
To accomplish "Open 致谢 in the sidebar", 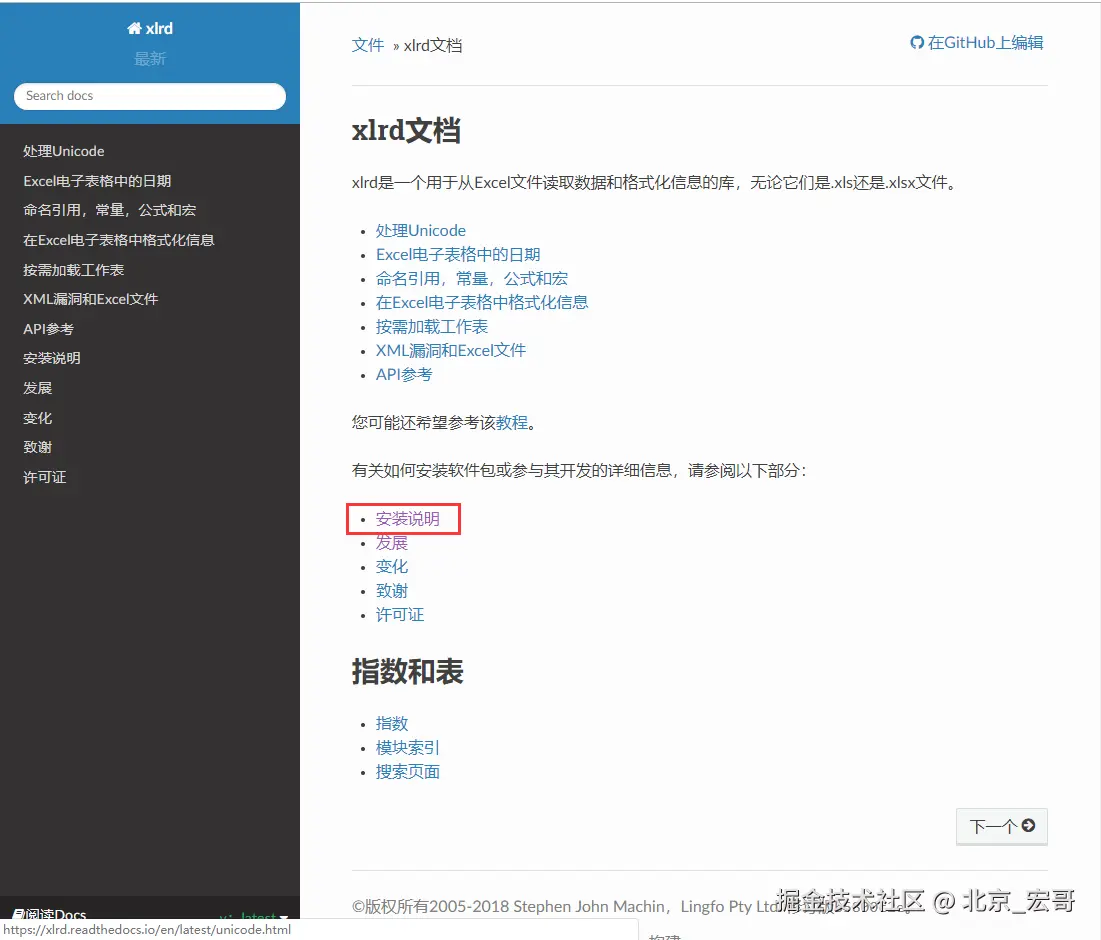I will click(x=38, y=447).
